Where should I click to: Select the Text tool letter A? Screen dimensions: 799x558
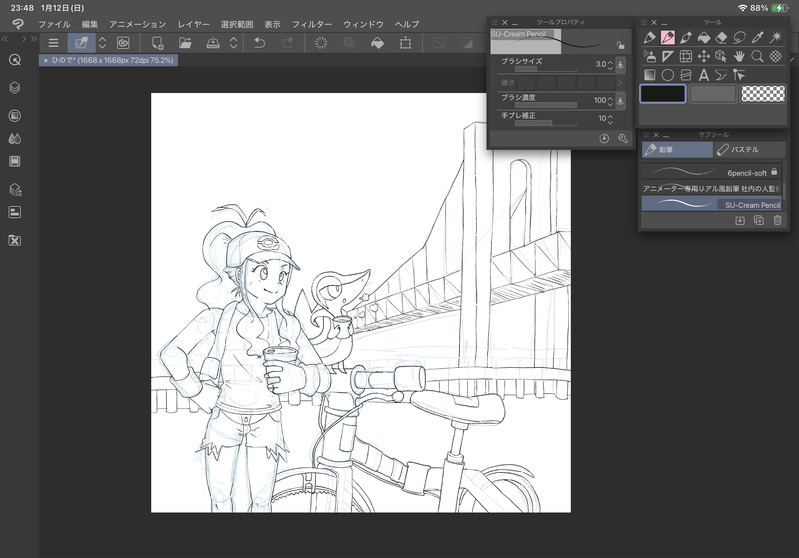[x=704, y=75]
